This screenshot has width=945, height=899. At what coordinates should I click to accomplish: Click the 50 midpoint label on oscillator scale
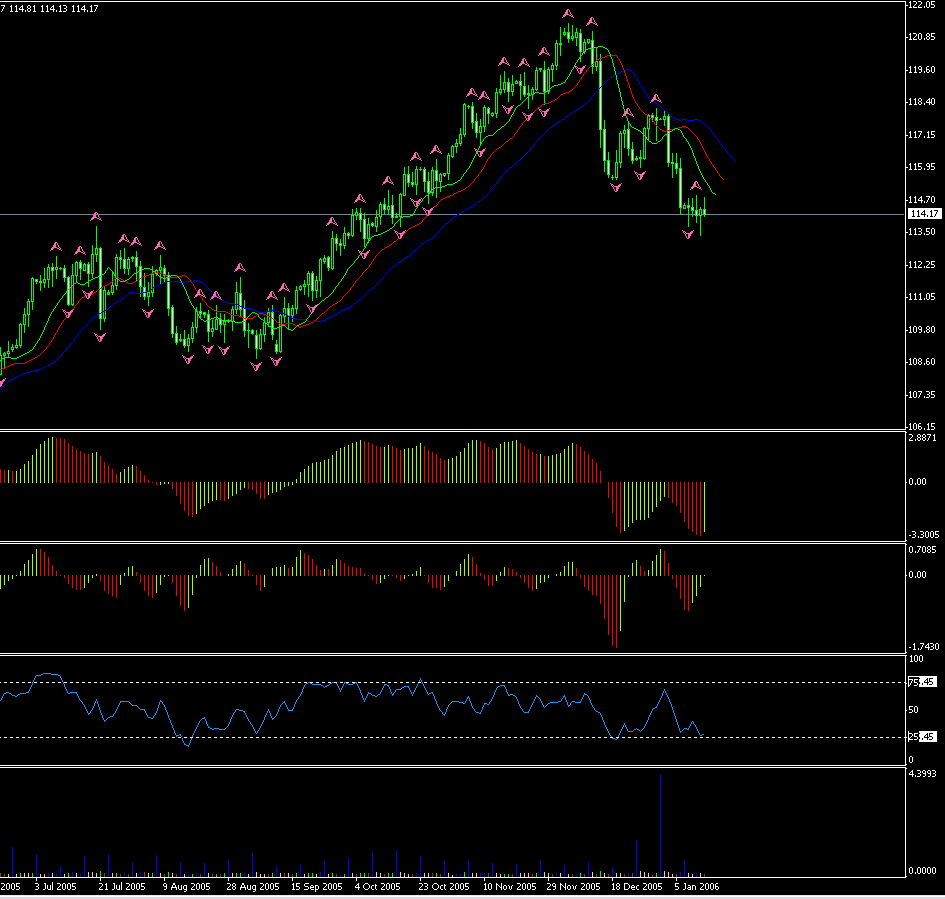pyautogui.click(x=914, y=710)
